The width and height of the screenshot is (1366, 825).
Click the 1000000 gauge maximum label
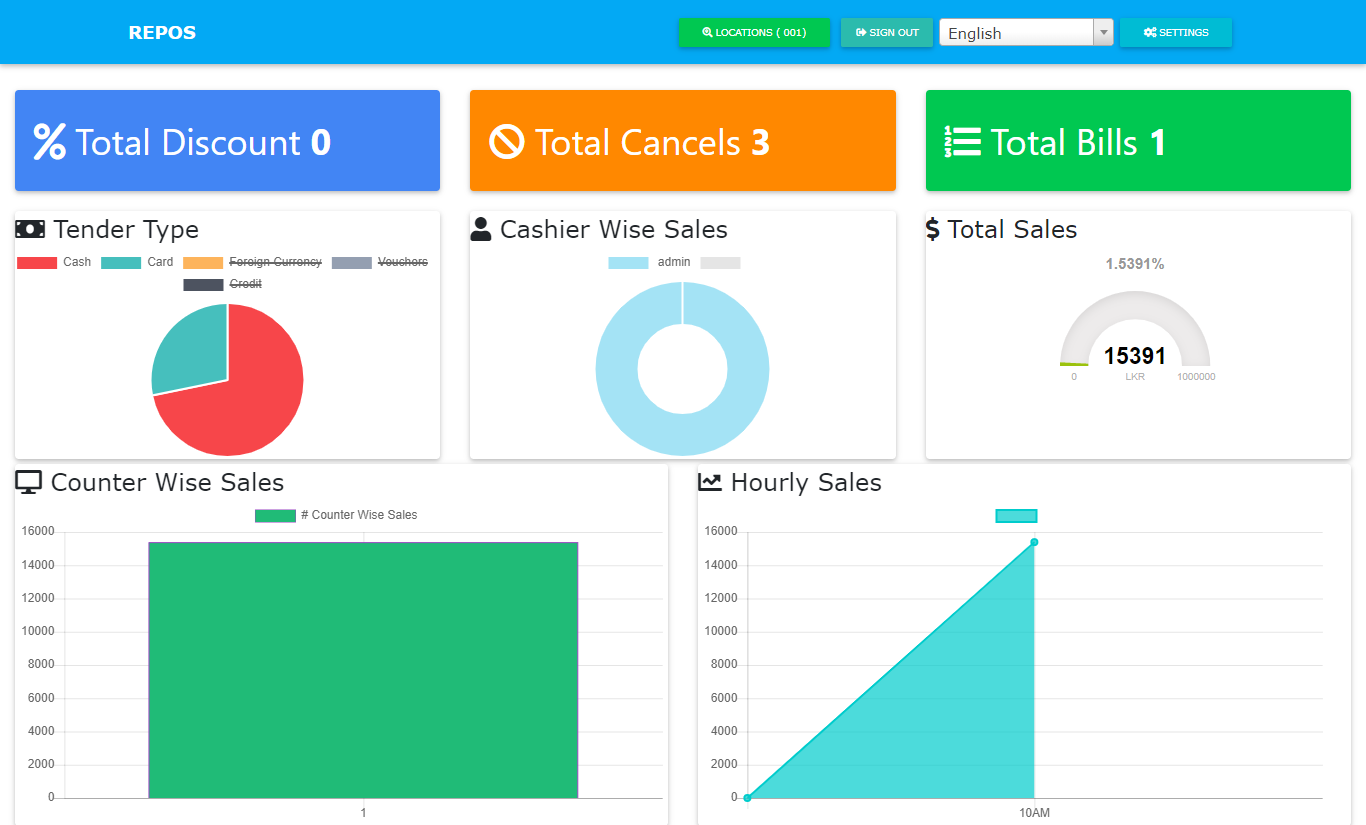1196,377
